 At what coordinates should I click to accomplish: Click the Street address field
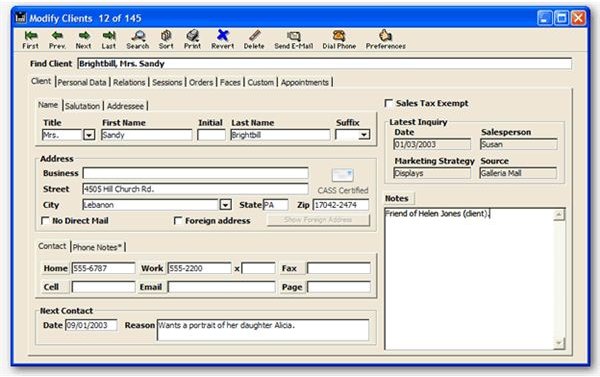coord(196,189)
